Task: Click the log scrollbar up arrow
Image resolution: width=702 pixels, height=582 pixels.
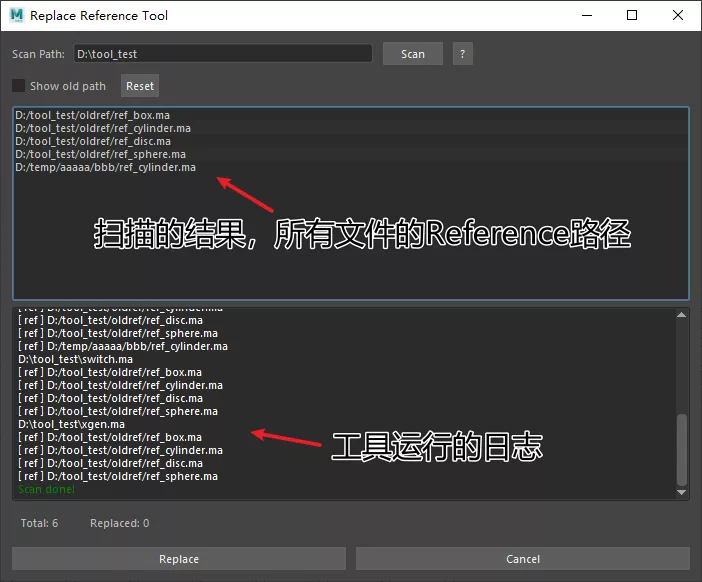Action: 681,315
